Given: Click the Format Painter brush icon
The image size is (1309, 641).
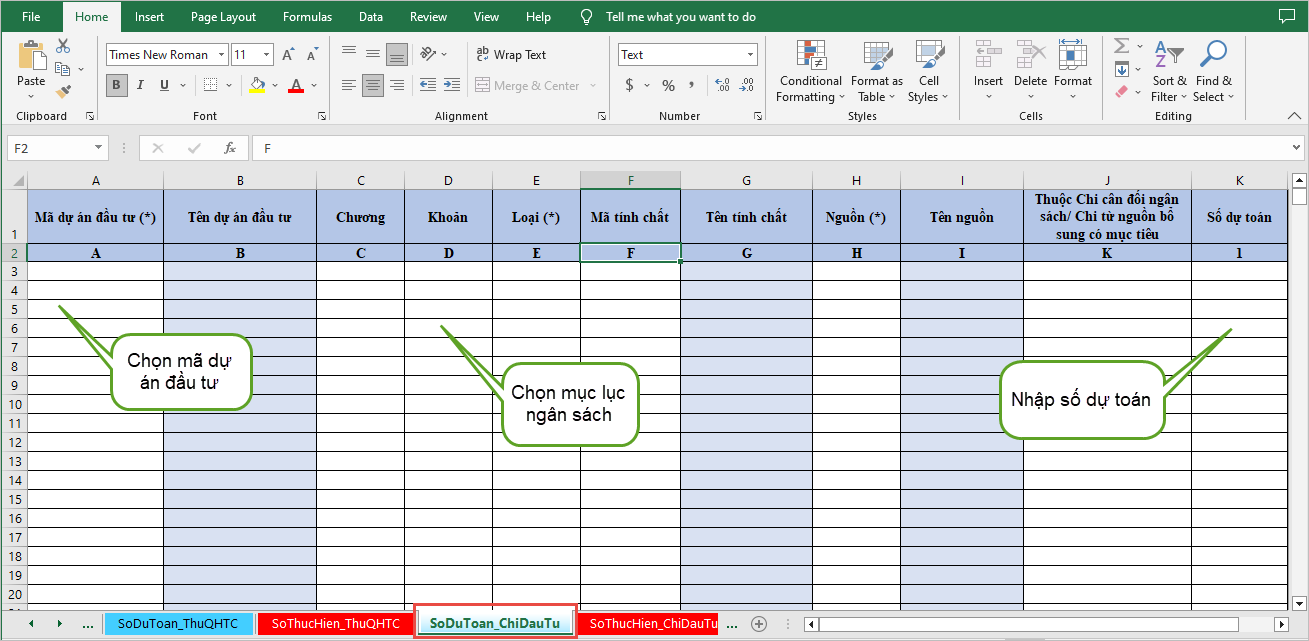Looking at the screenshot, I should pos(64,92).
